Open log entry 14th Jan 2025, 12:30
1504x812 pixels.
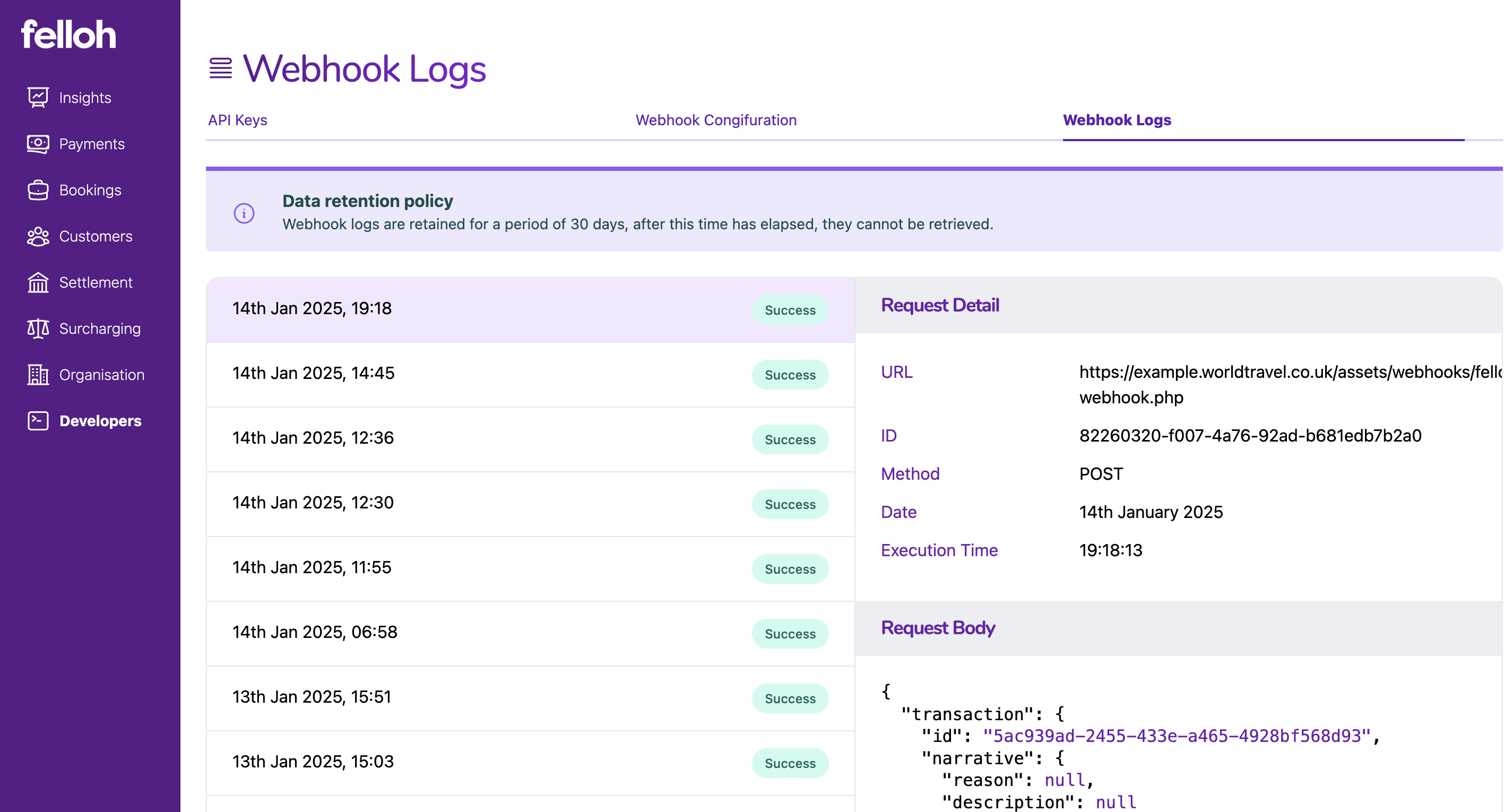[530, 504]
